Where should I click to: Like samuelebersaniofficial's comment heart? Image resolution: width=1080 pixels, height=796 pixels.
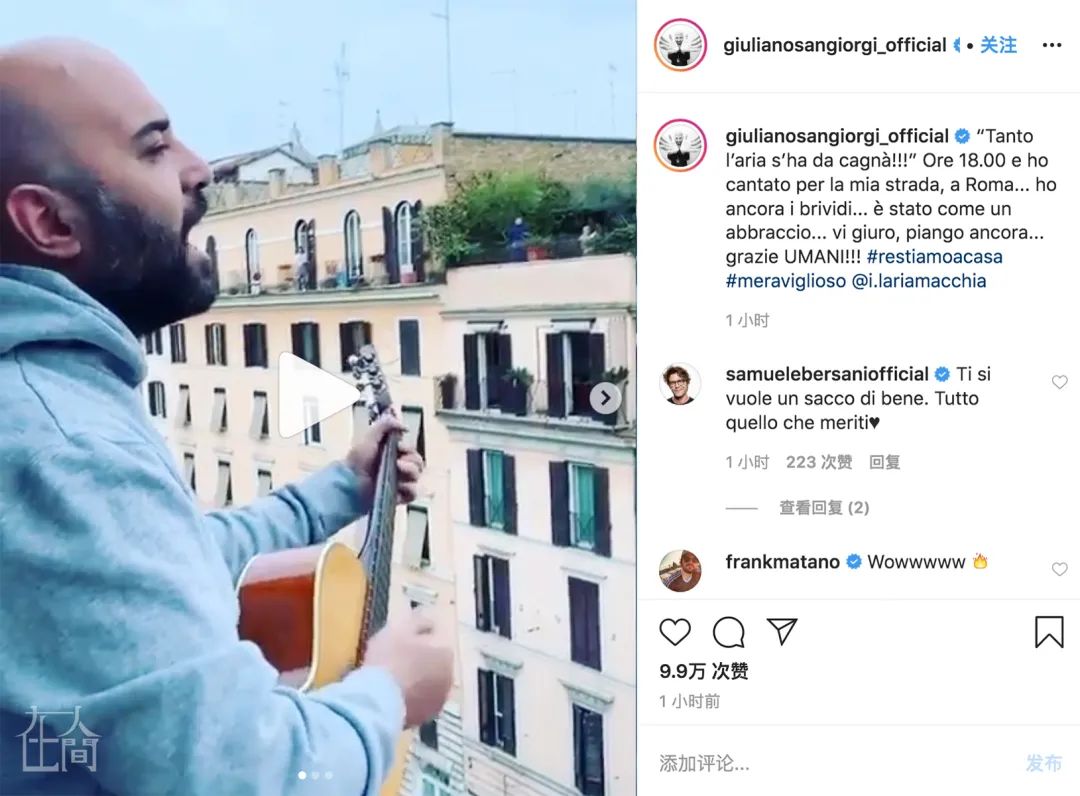[x=1059, y=382]
